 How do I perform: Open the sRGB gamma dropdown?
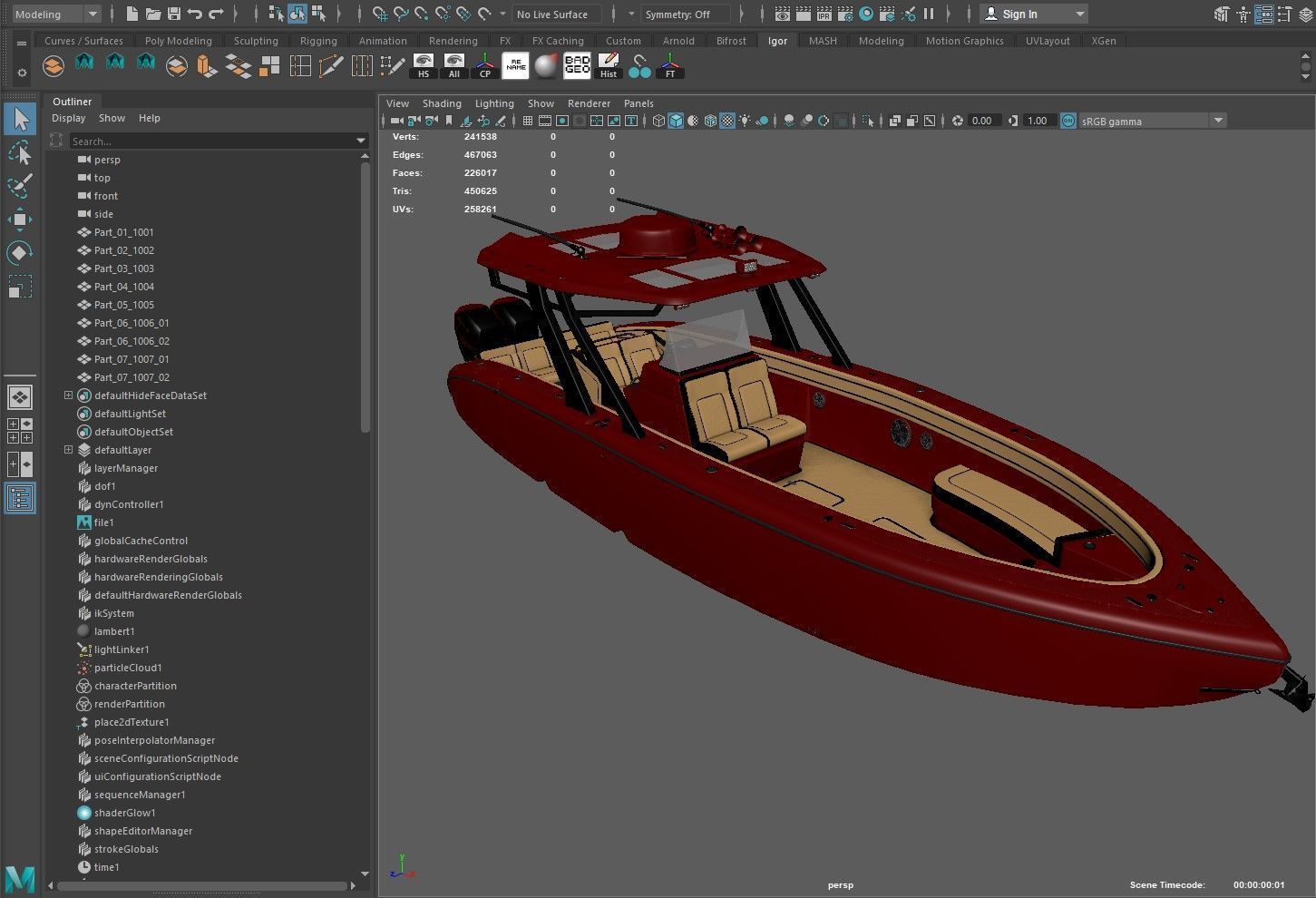[1153, 121]
